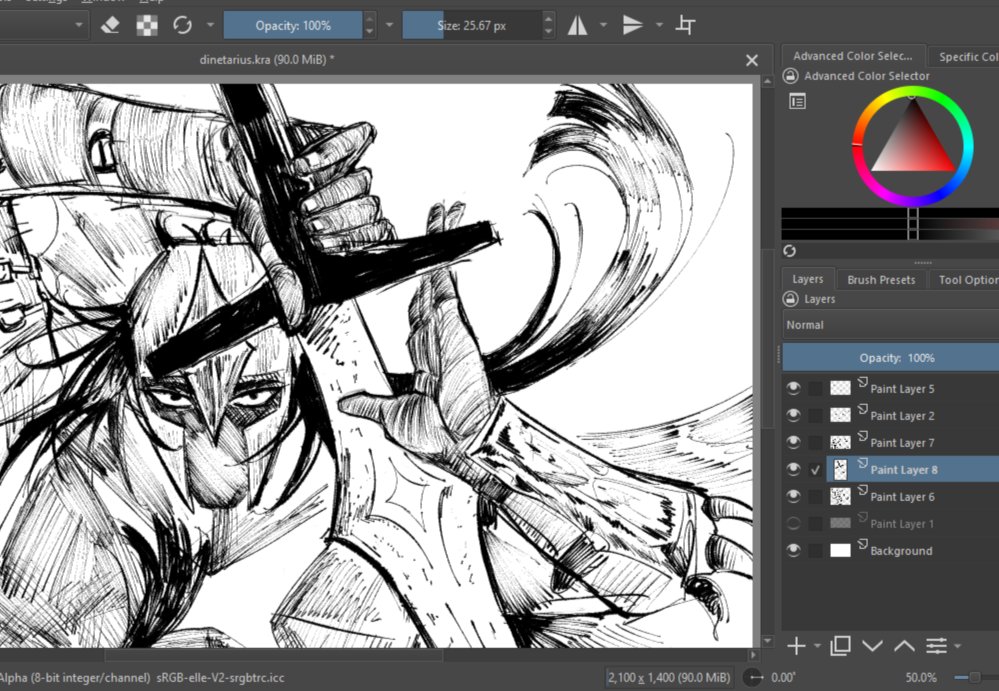This screenshot has height=691, width=999.
Task: Hide the Background layer with the eye
Action: point(793,550)
